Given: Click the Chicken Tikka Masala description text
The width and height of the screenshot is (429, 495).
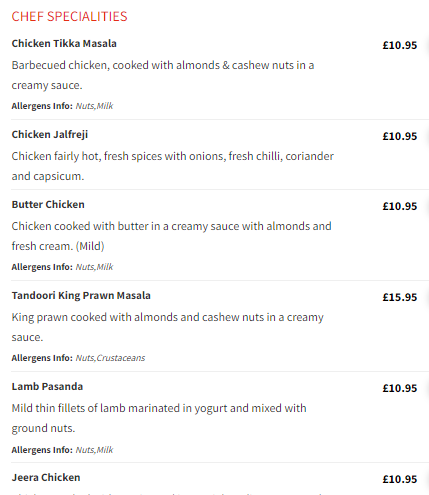Looking at the screenshot, I should [x=163, y=75].
